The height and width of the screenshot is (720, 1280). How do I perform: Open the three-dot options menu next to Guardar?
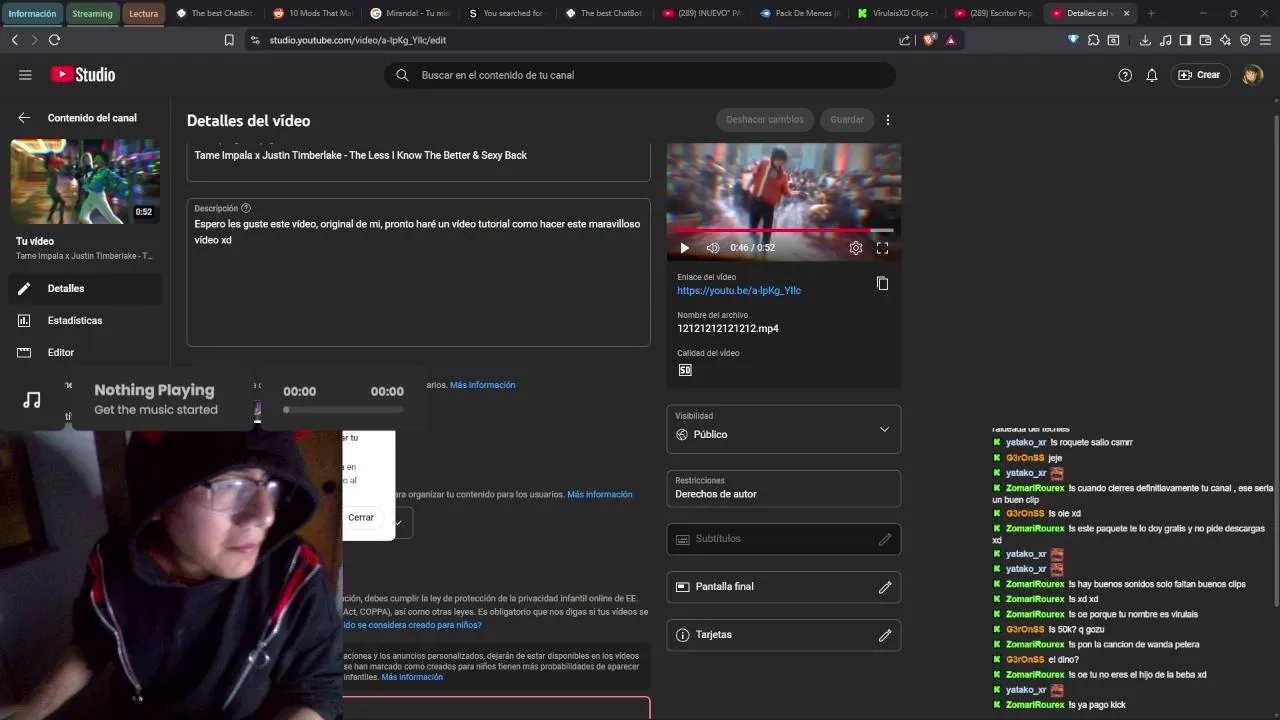click(888, 119)
